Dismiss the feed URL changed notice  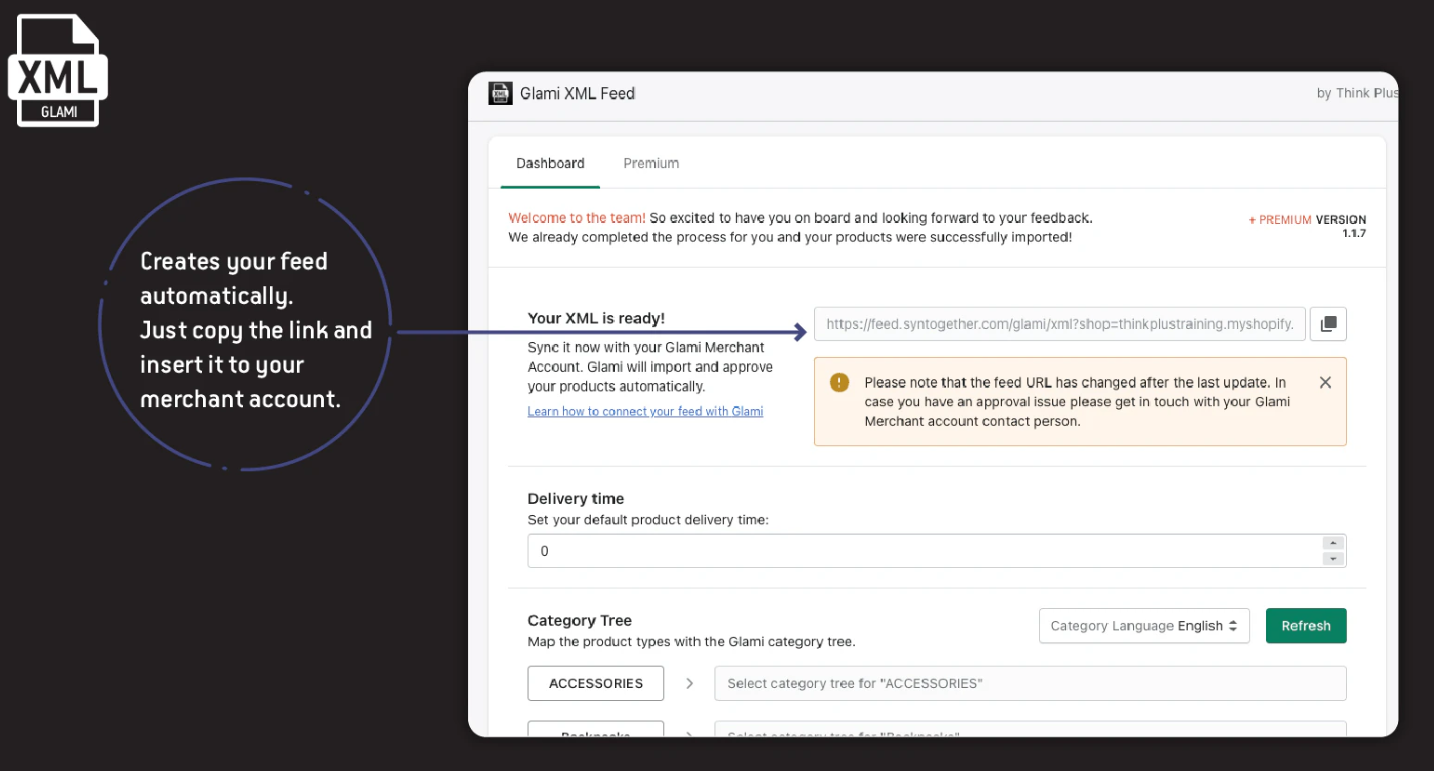[x=1325, y=382]
